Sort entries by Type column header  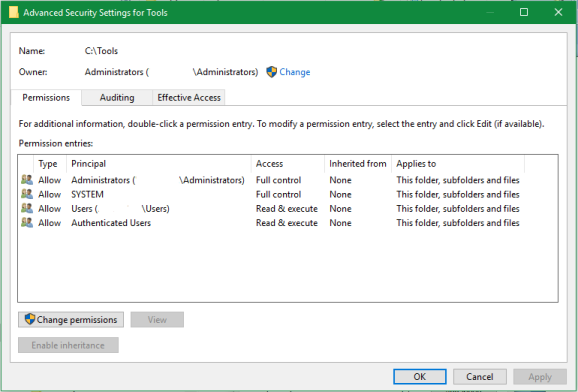click(x=50, y=164)
